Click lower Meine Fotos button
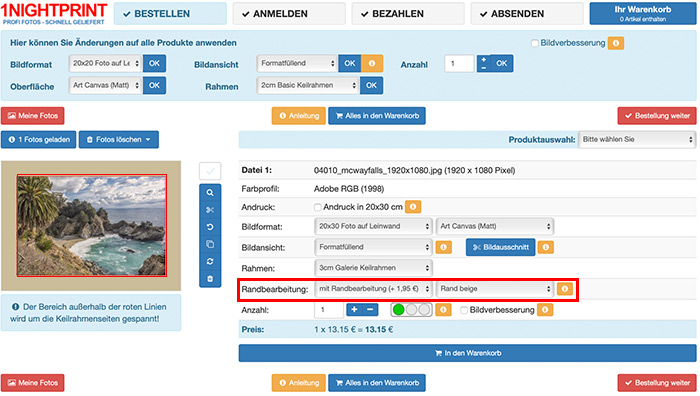 [33, 383]
